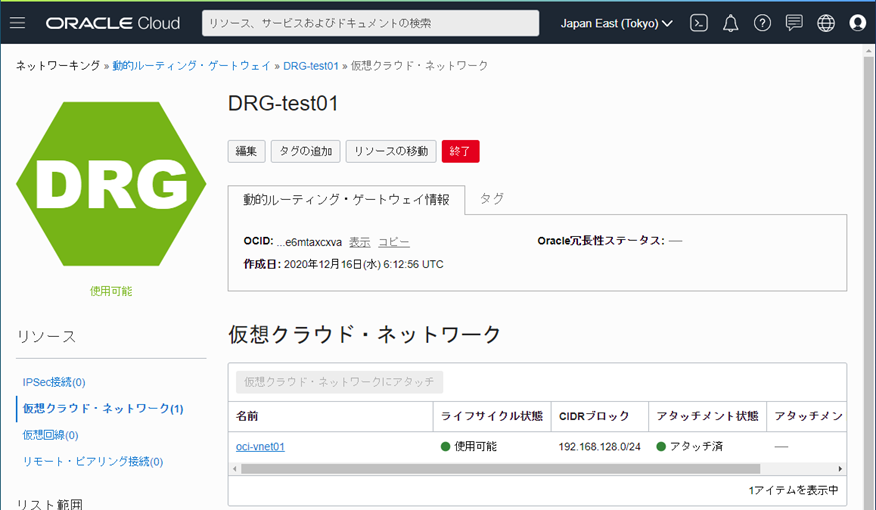Screen dimensions: 876x510
Task: Click the DRG-test01 page title
Action: point(283,104)
